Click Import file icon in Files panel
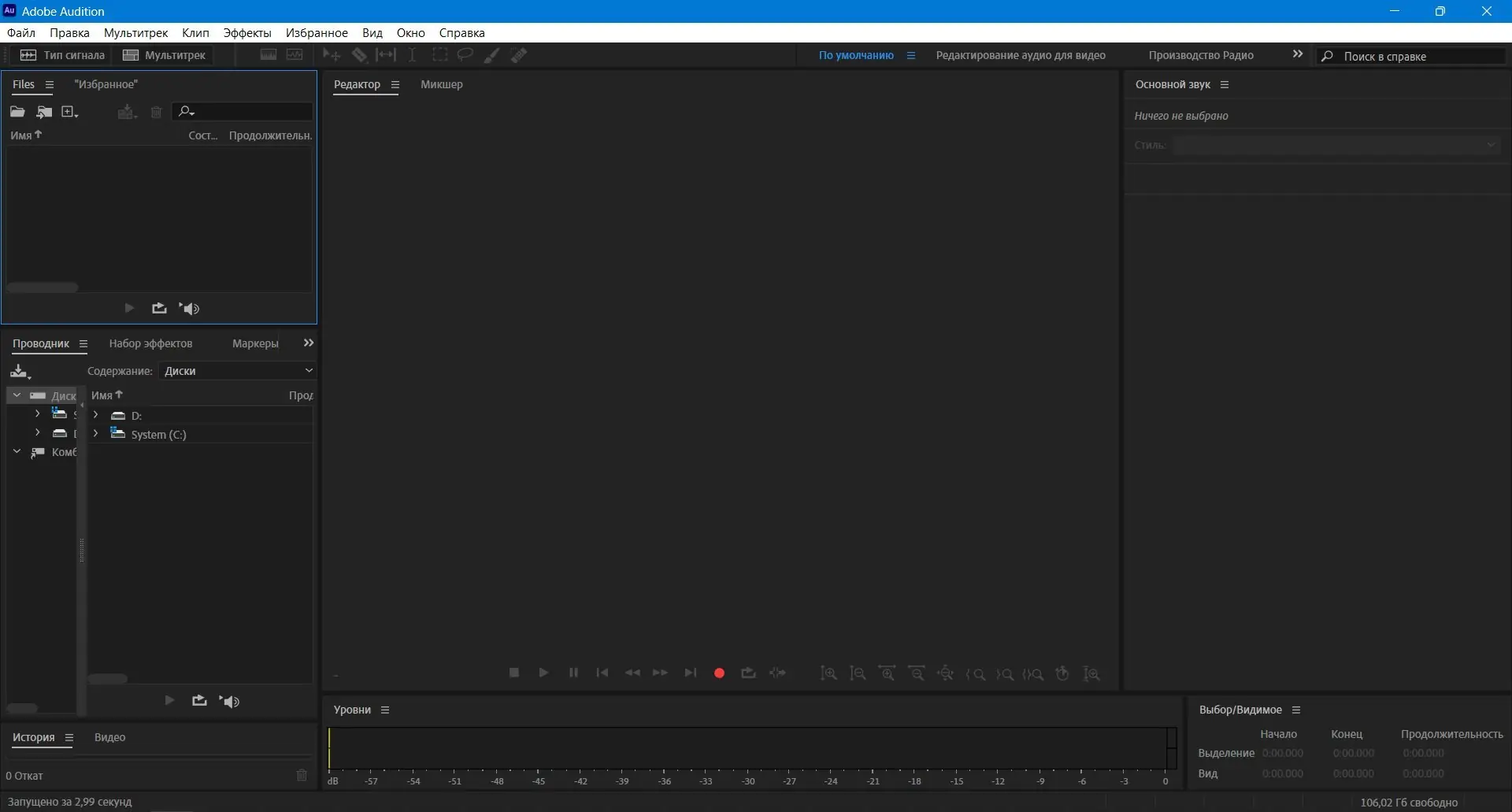The width and height of the screenshot is (1512, 812). (44, 112)
